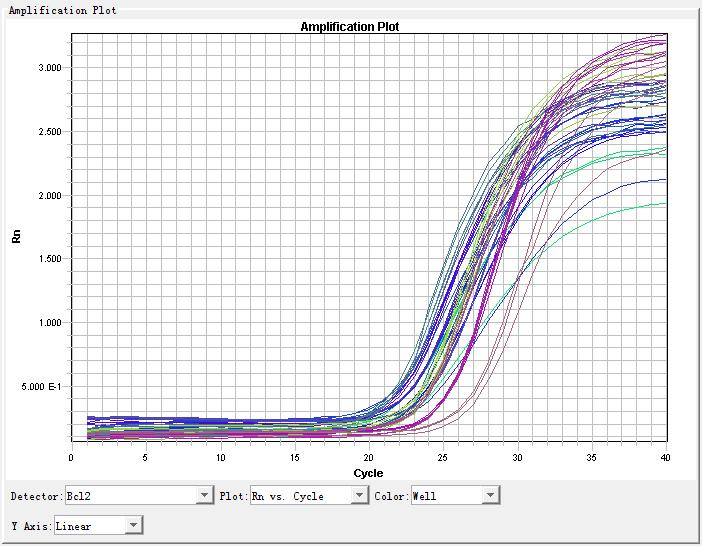Screen dimensions: 702x546
Task: Click the 'Y Axis:' label text
Action: [x=30, y=525]
